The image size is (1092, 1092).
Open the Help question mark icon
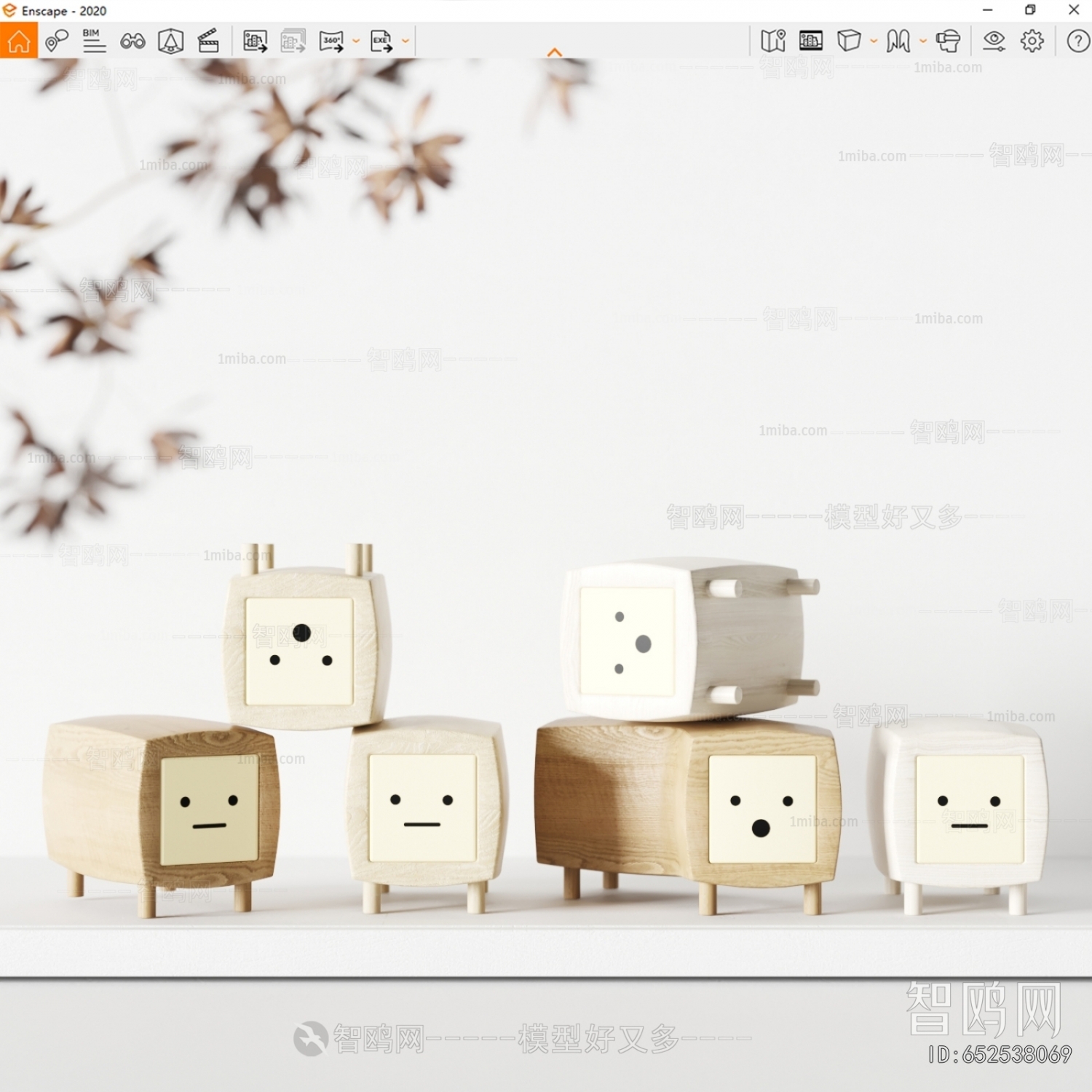(1078, 41)
